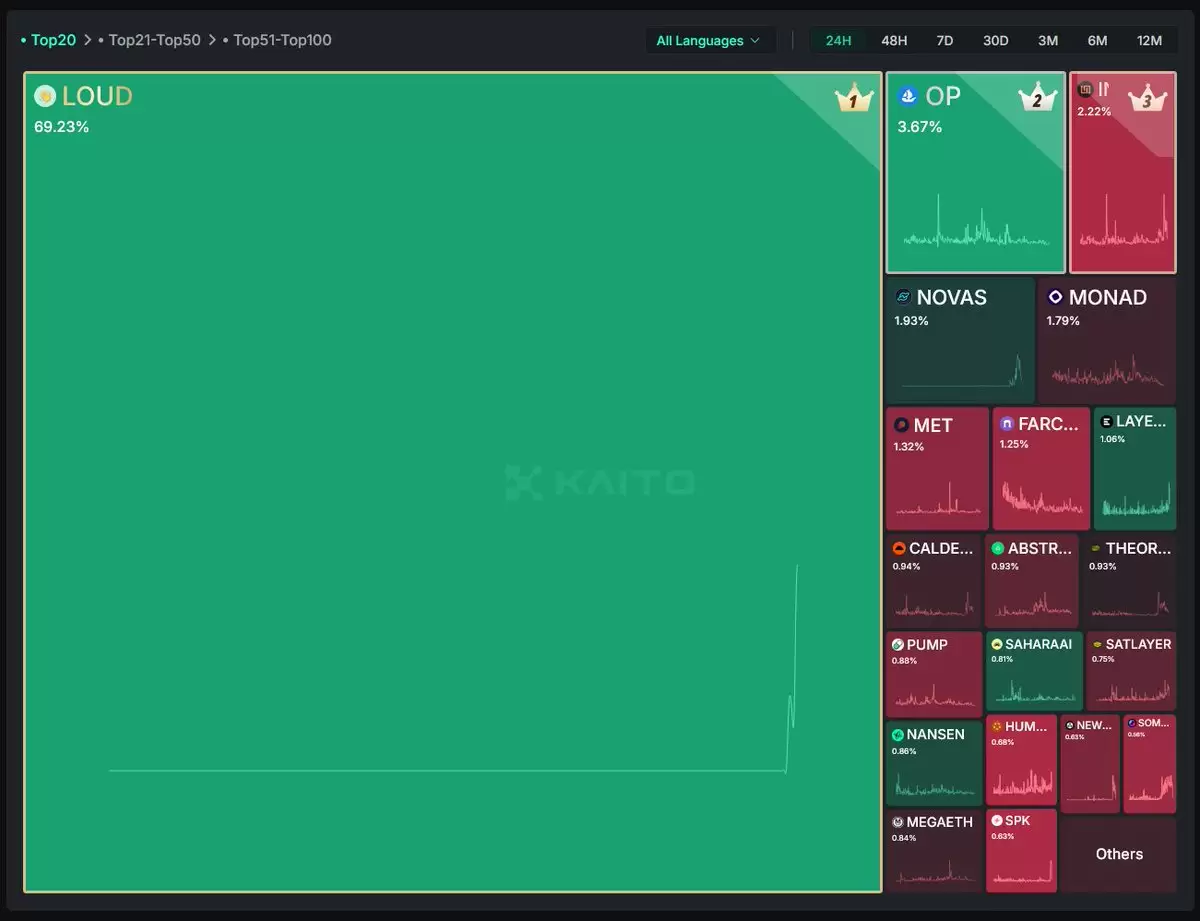Click the MEGAETH token logo icon
The image size is (1200, 921).
pyautogui.click(x=898, y=822)
